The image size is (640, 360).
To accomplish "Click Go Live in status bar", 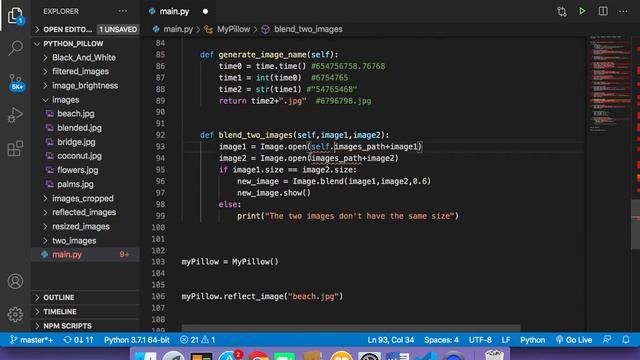I will [x=573, y=340].
